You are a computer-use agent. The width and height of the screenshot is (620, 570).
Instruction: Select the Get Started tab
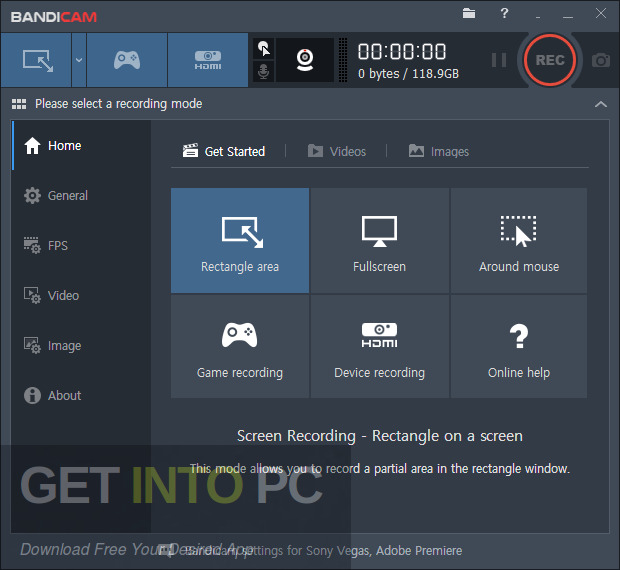coord(224,151)
